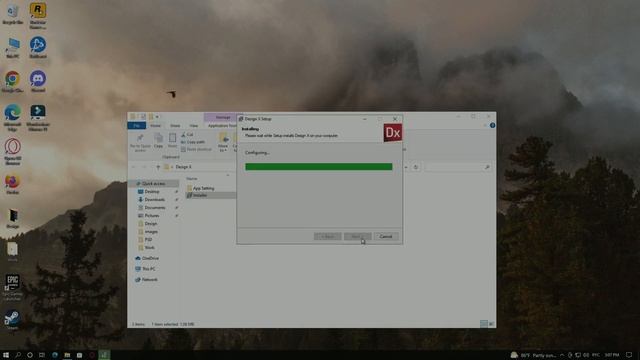640x360 pixels.
Task: Open the Wondershare Filmora desktop icon
Action: (38, 118)
